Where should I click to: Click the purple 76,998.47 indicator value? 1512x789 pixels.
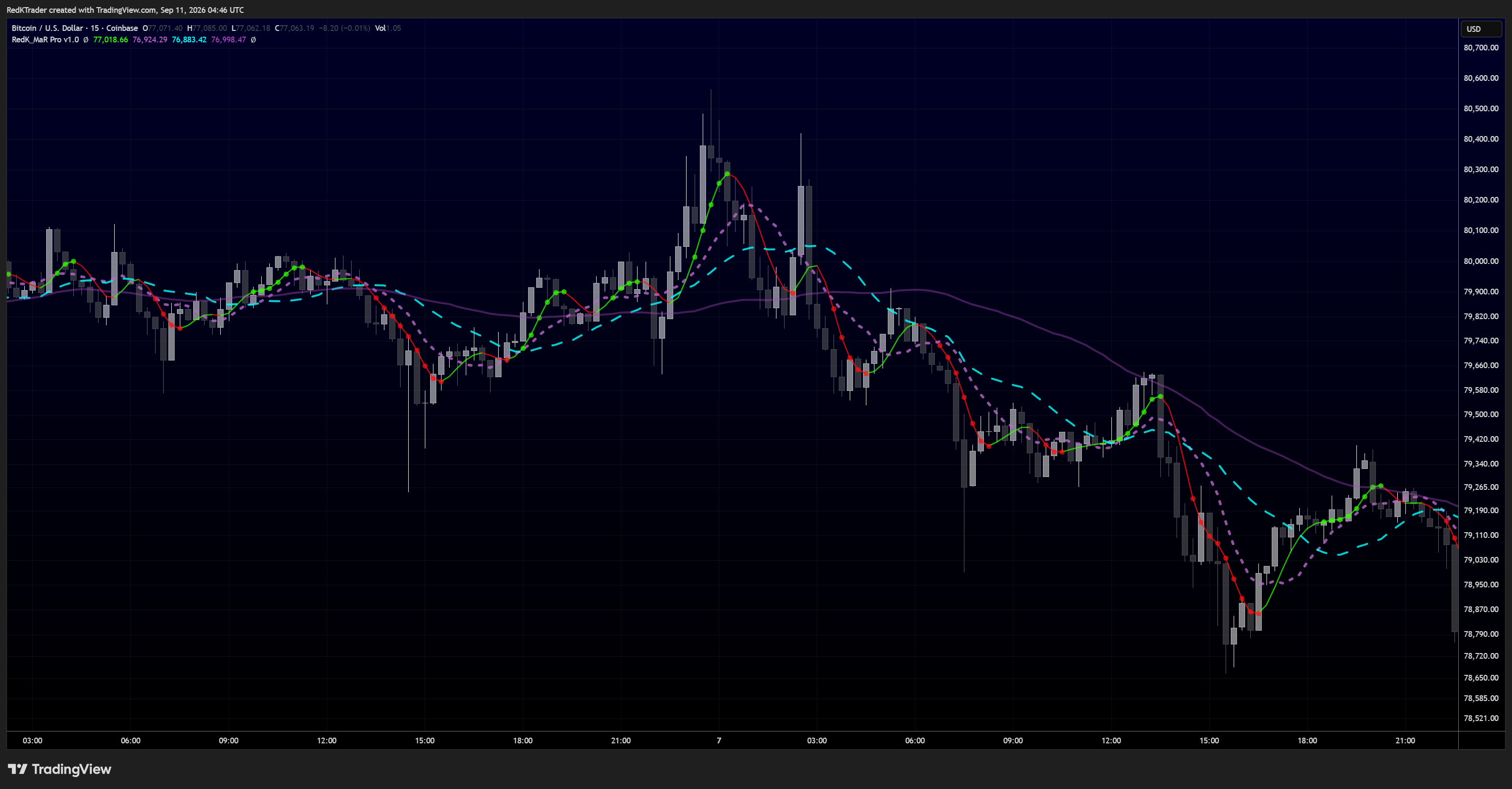[228, 40]
